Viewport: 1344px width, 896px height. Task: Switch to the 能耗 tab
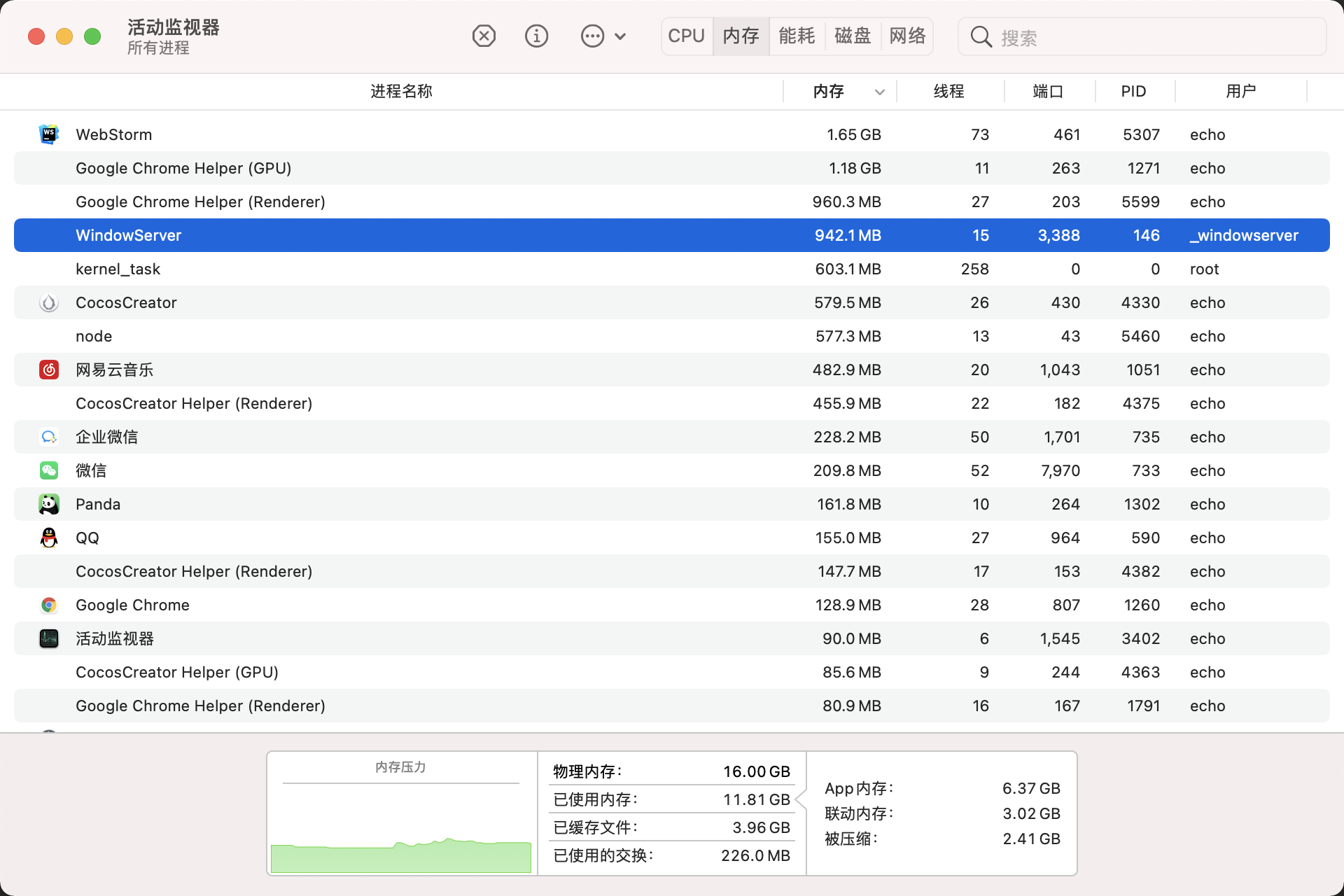(x=797, y=36)
